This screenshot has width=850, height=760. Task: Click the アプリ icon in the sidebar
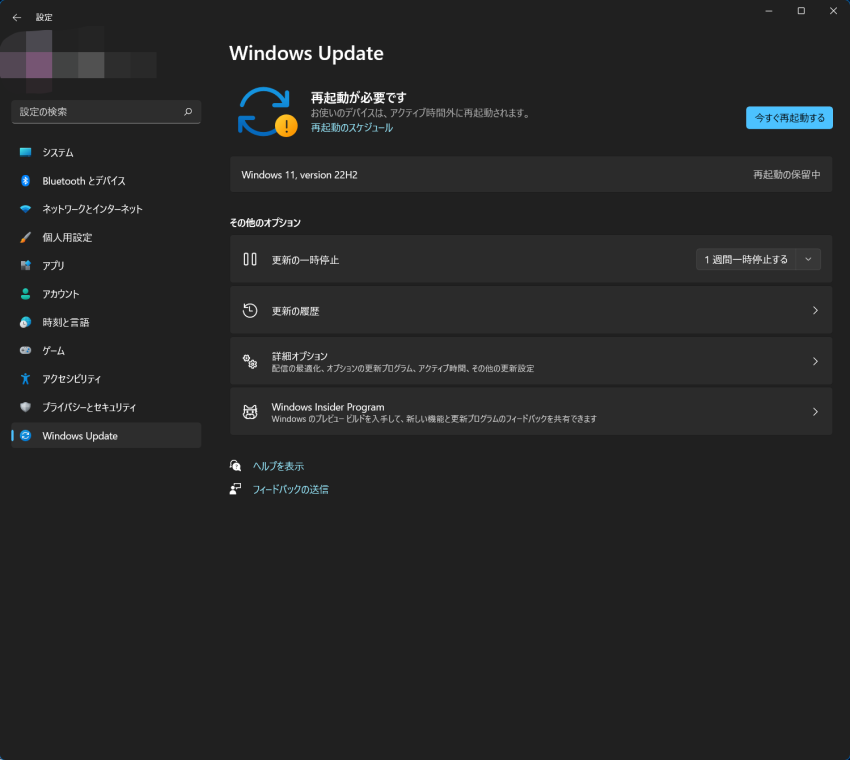point(25,266)
